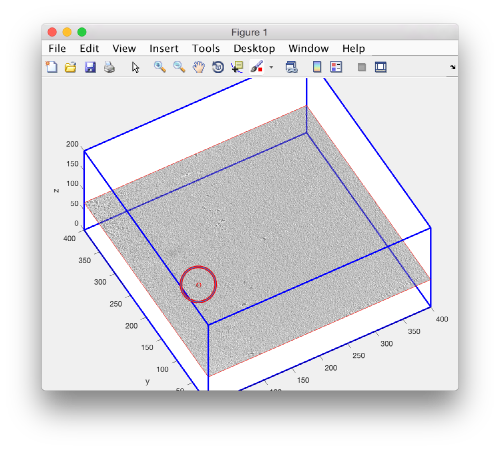
Task: Enable the Rotate 3D tool
Action: coord(218,67)
